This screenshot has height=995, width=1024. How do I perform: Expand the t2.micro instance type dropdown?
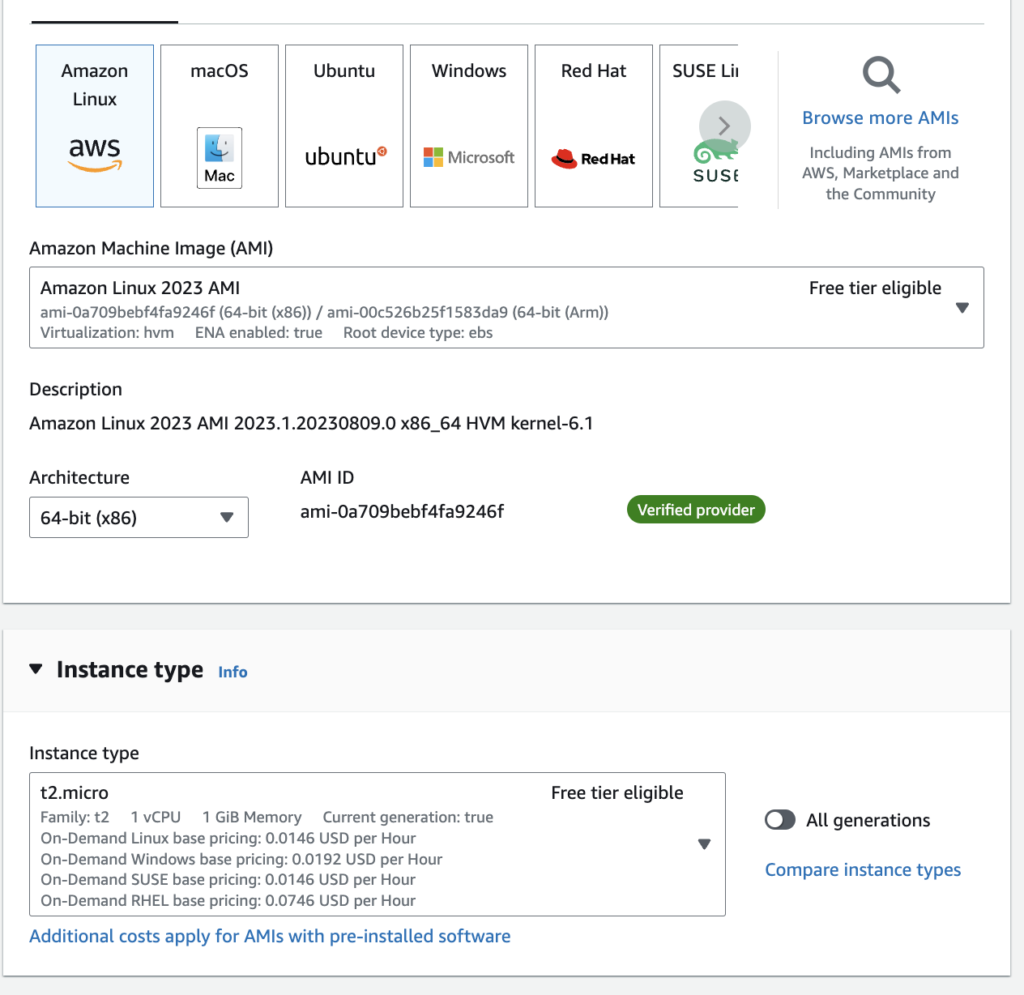coord(703,844)
